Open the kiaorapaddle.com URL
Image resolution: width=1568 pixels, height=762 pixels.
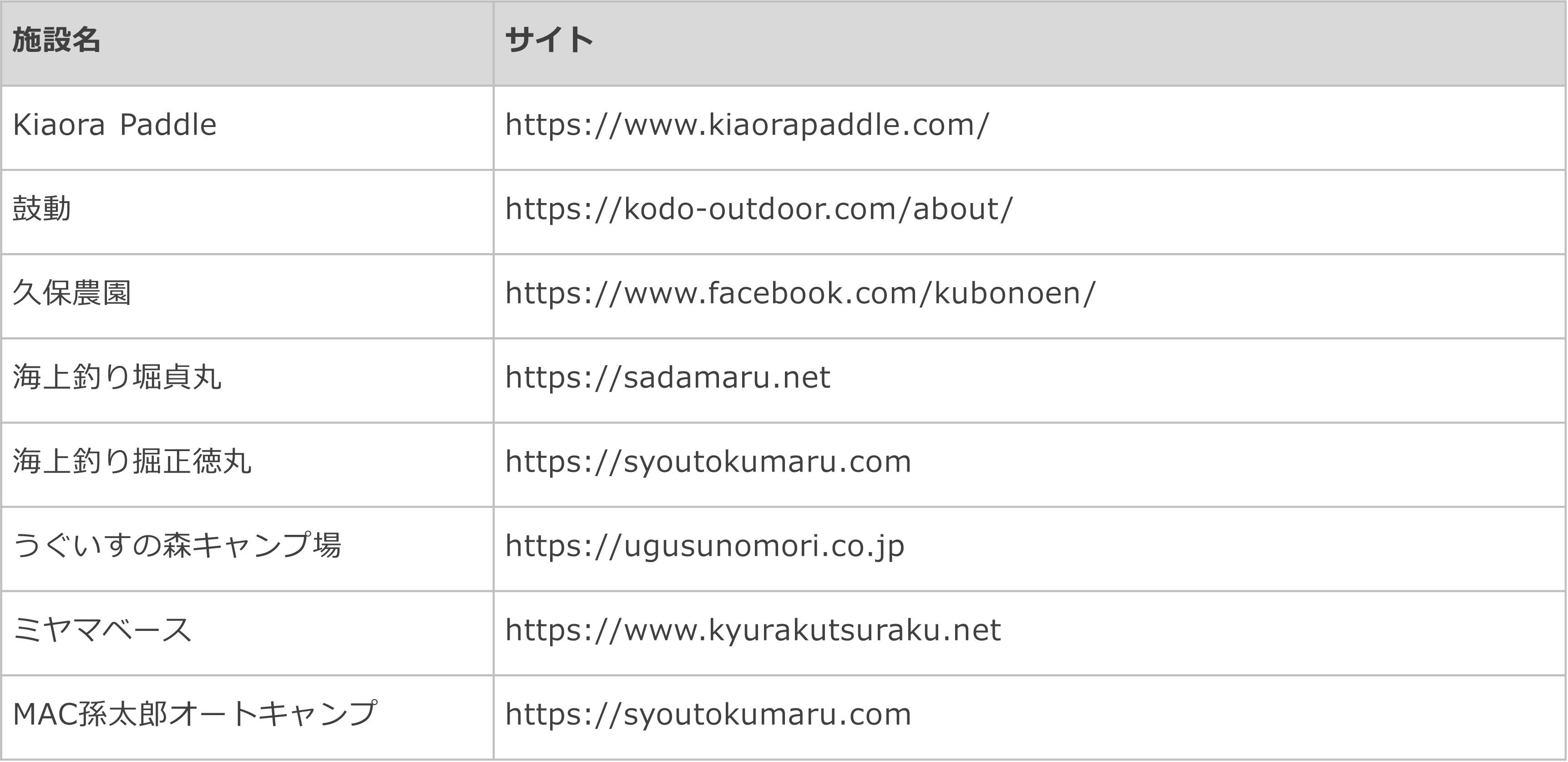747,126
